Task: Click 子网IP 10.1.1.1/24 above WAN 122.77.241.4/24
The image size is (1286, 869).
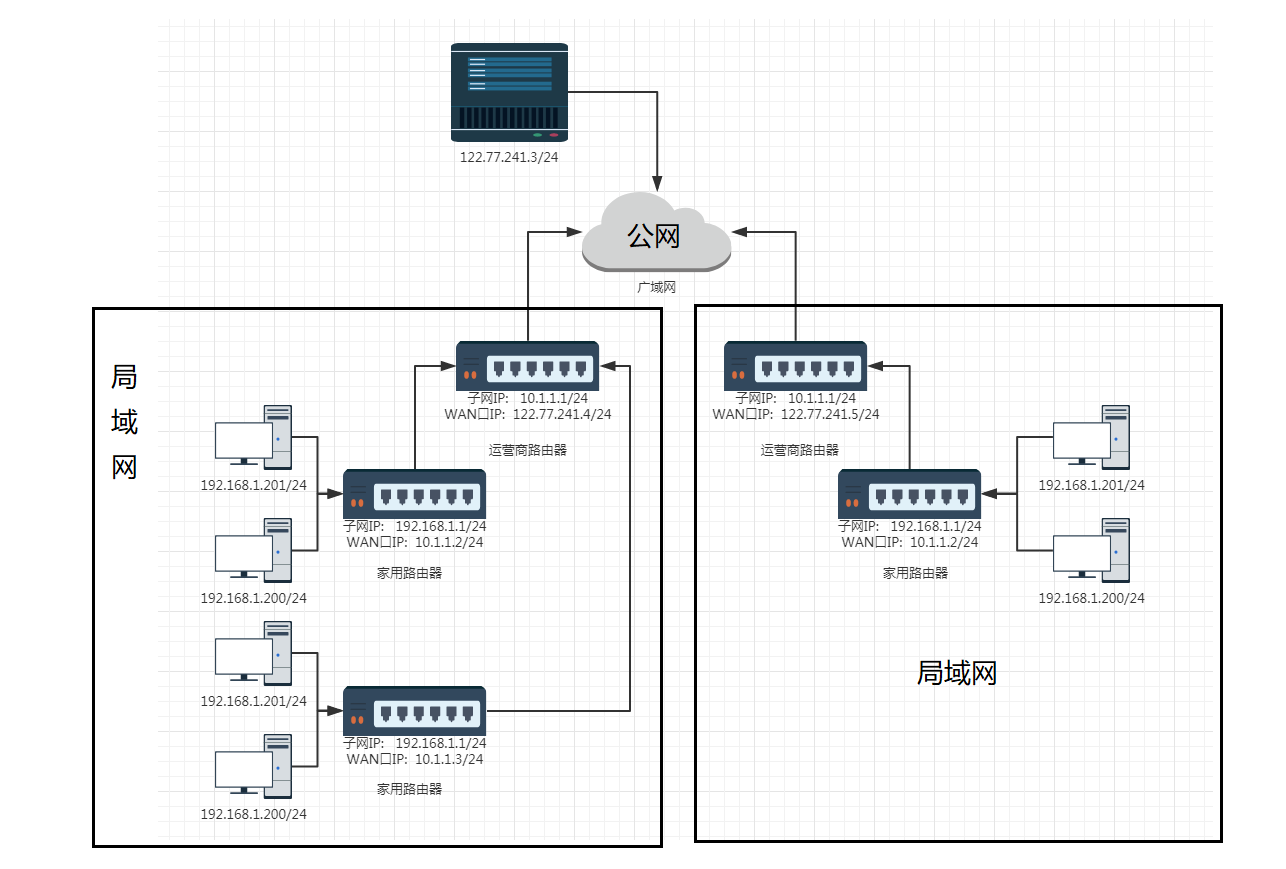Action: pyautogui.click(x=527, y=398)
